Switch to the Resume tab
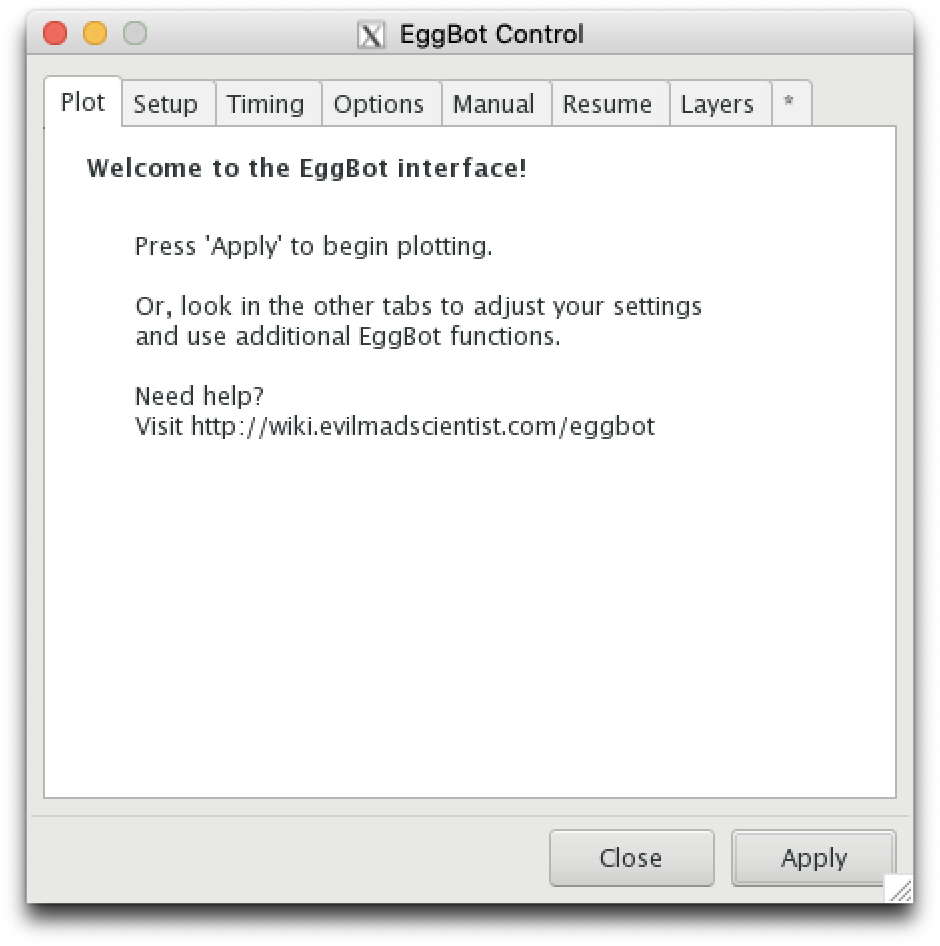 [608, 104]
